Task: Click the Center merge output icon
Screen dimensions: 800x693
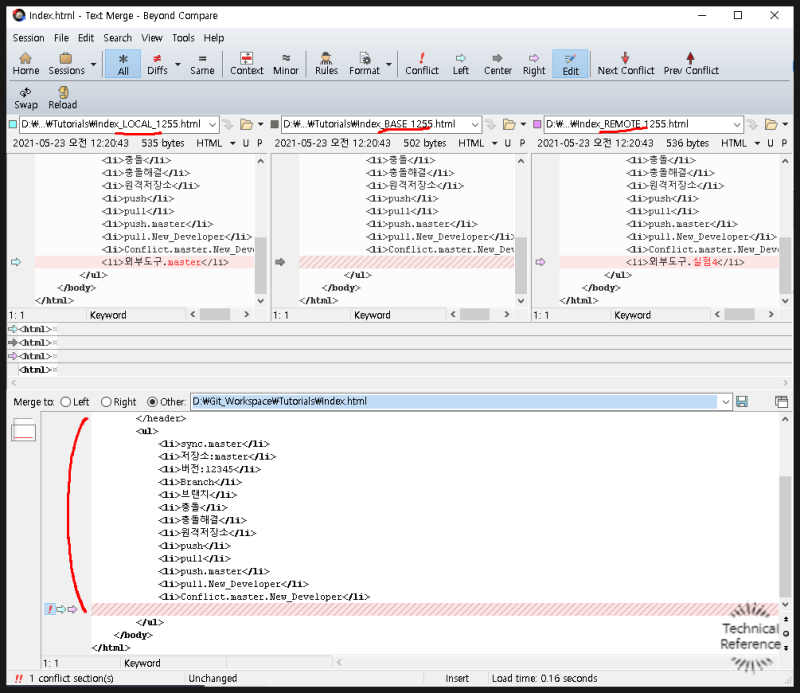Action: pyautogui.click(x=497, y=62)
